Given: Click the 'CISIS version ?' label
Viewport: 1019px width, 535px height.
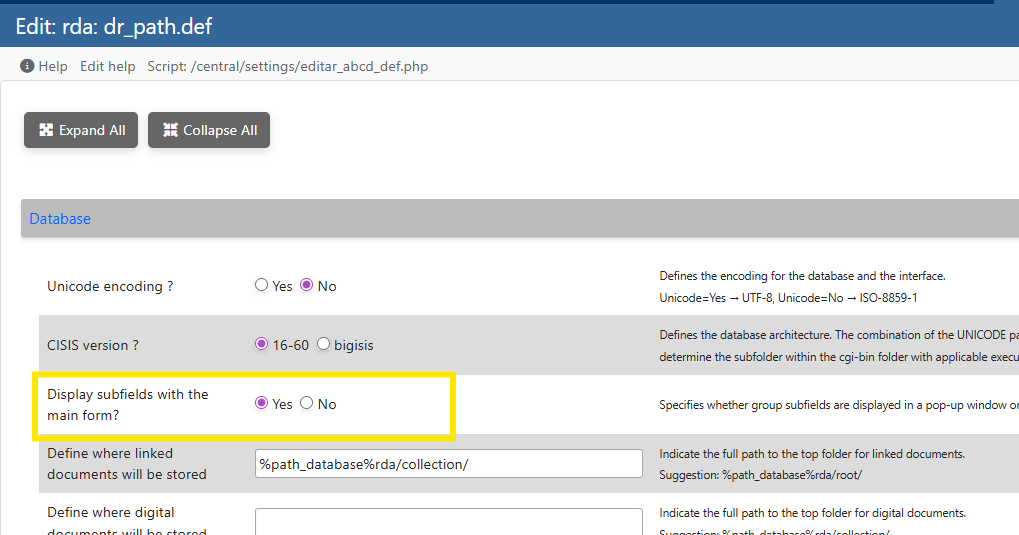Looking at the screenshot, I should (x=92, y=346).
